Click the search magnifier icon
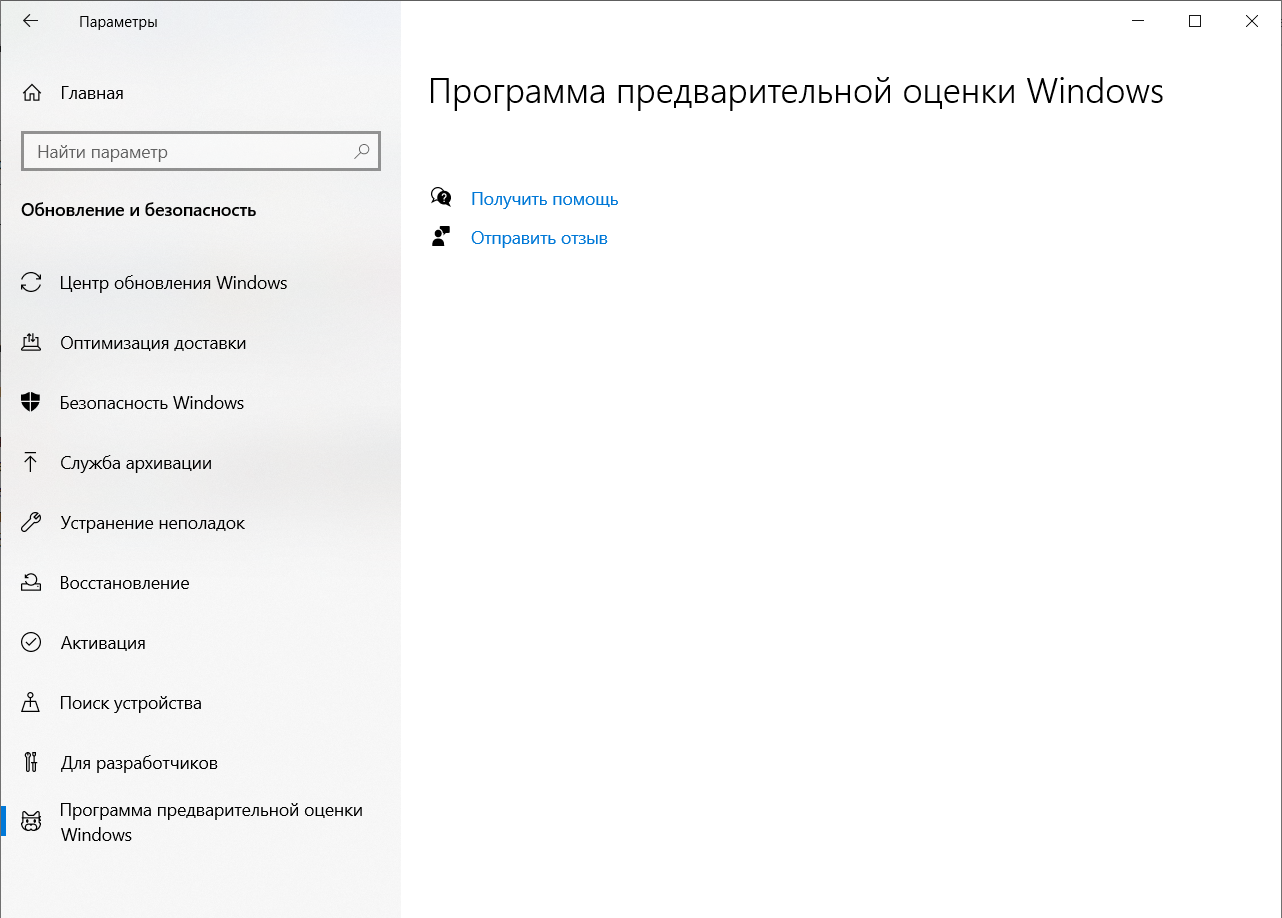The width and height of the screenshot is (1282, 918). click(x=362, y=152)
